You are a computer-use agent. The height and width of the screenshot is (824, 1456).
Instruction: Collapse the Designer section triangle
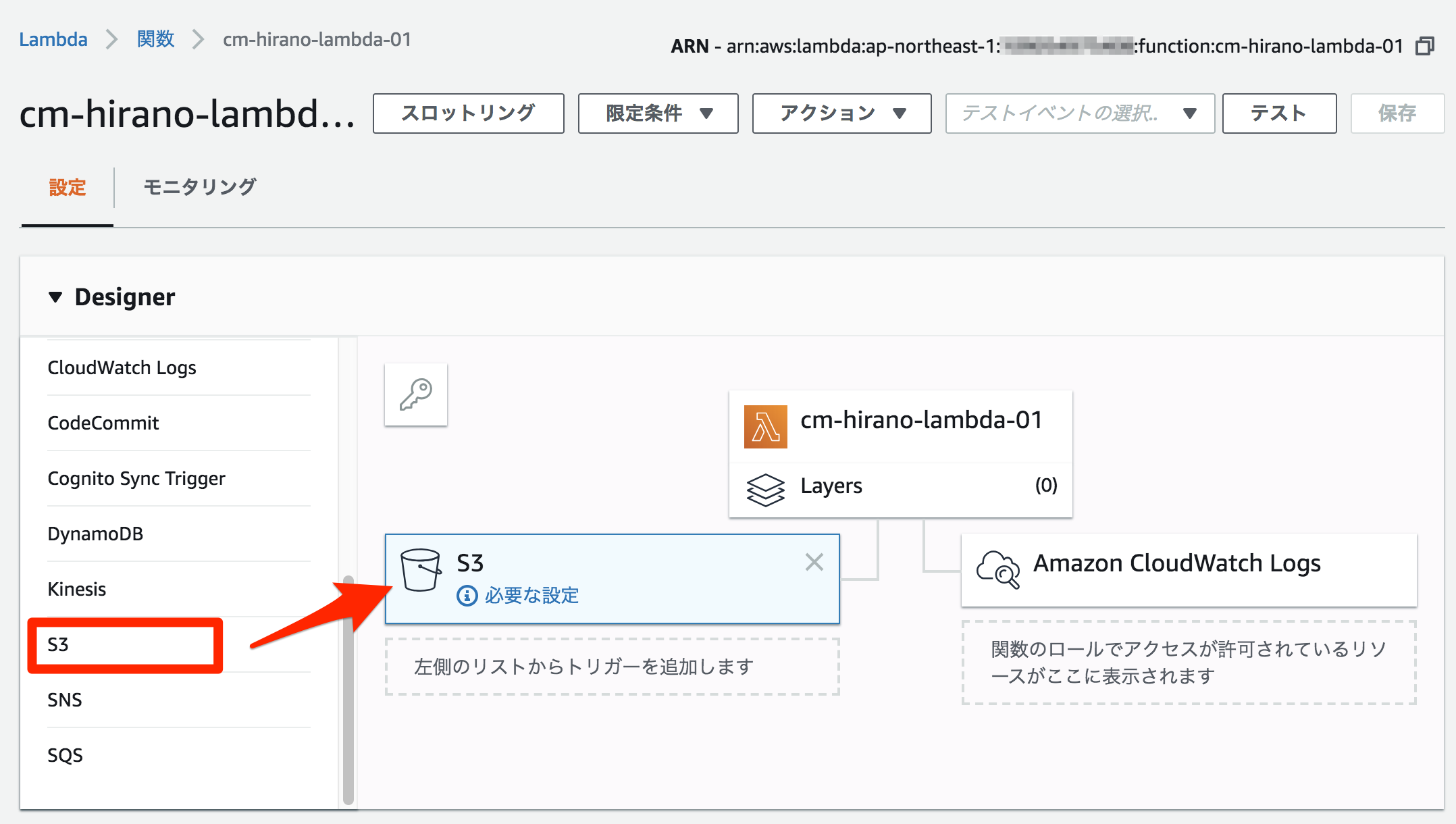point(55,297)
